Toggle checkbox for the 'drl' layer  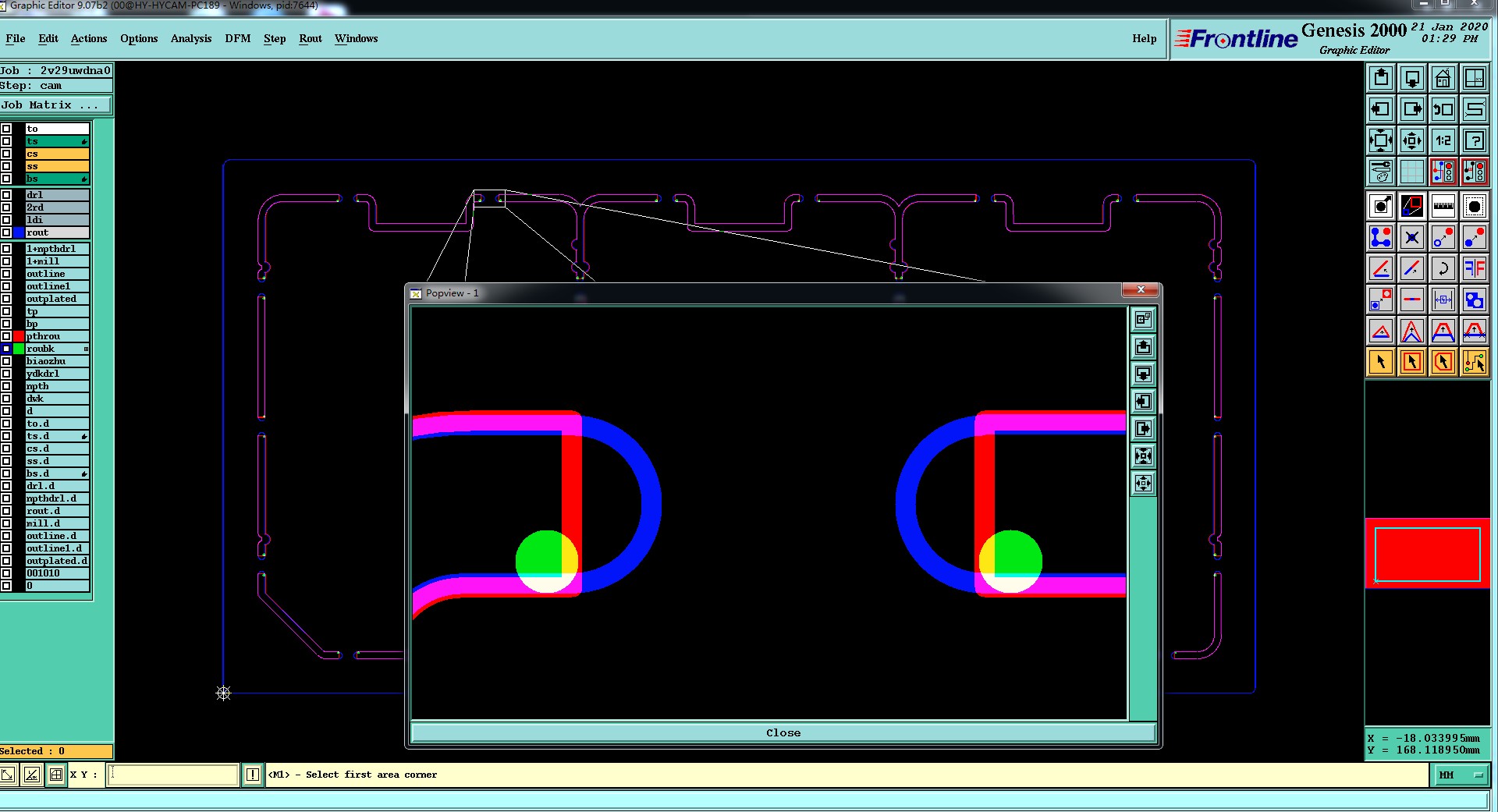(x=6, y=195)
